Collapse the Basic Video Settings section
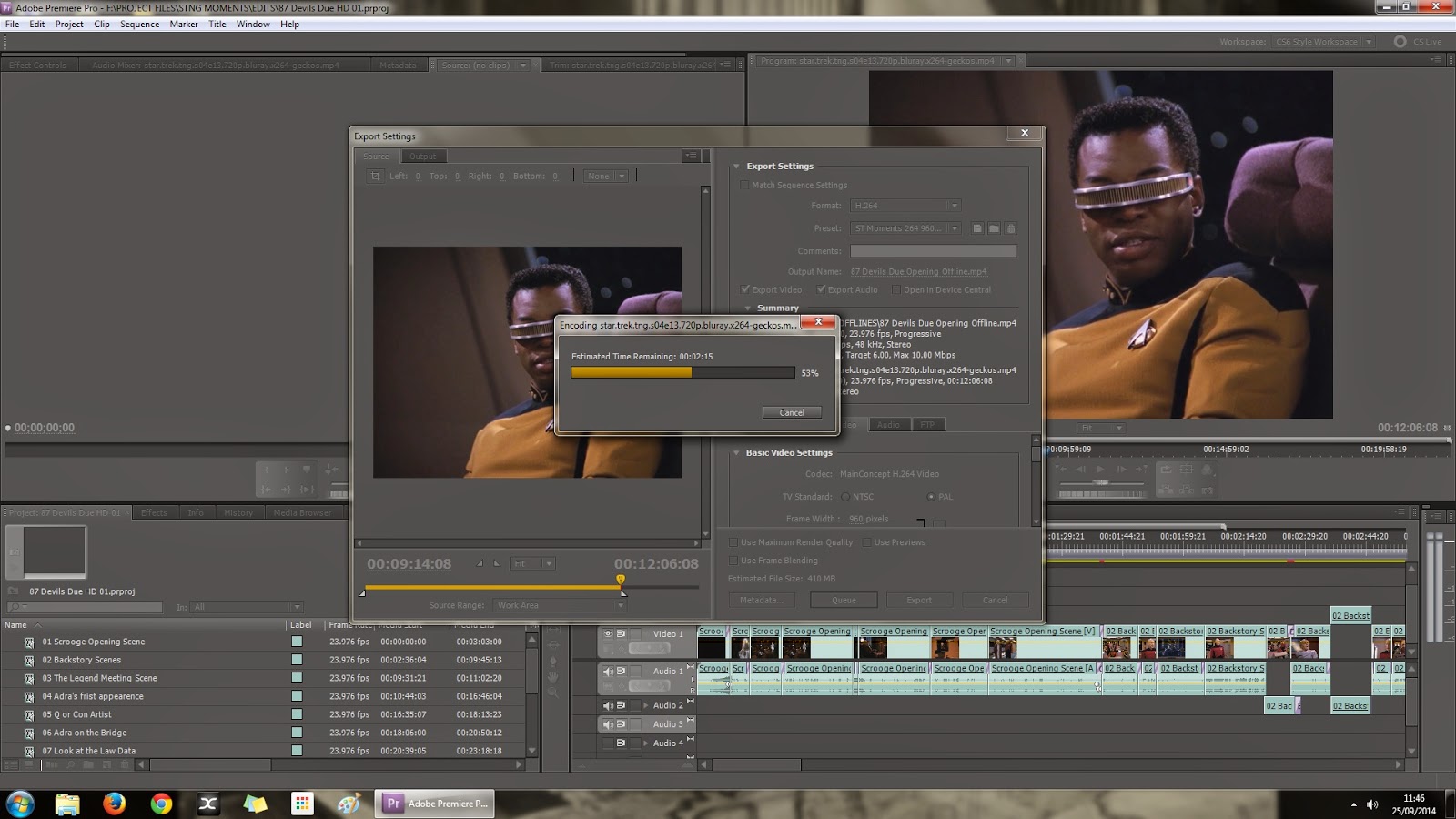Screen dimensions: 1456x819 [736, 452]
